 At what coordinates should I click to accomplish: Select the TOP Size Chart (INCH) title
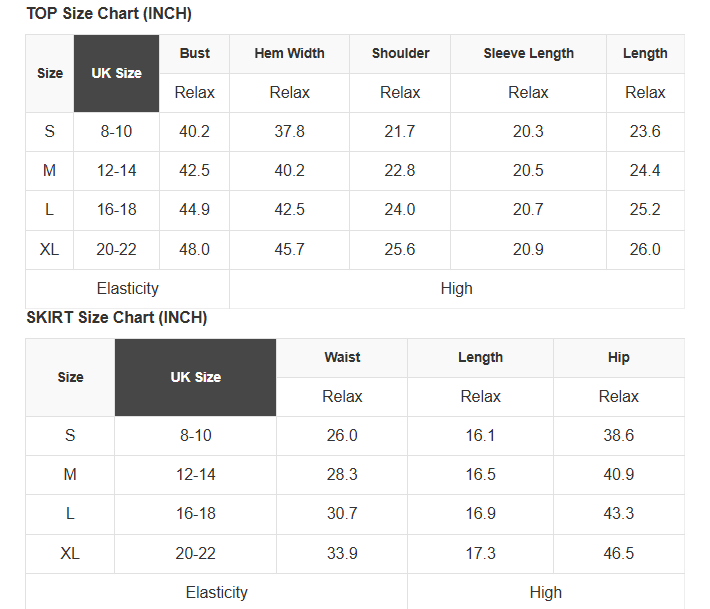point(109,14)
